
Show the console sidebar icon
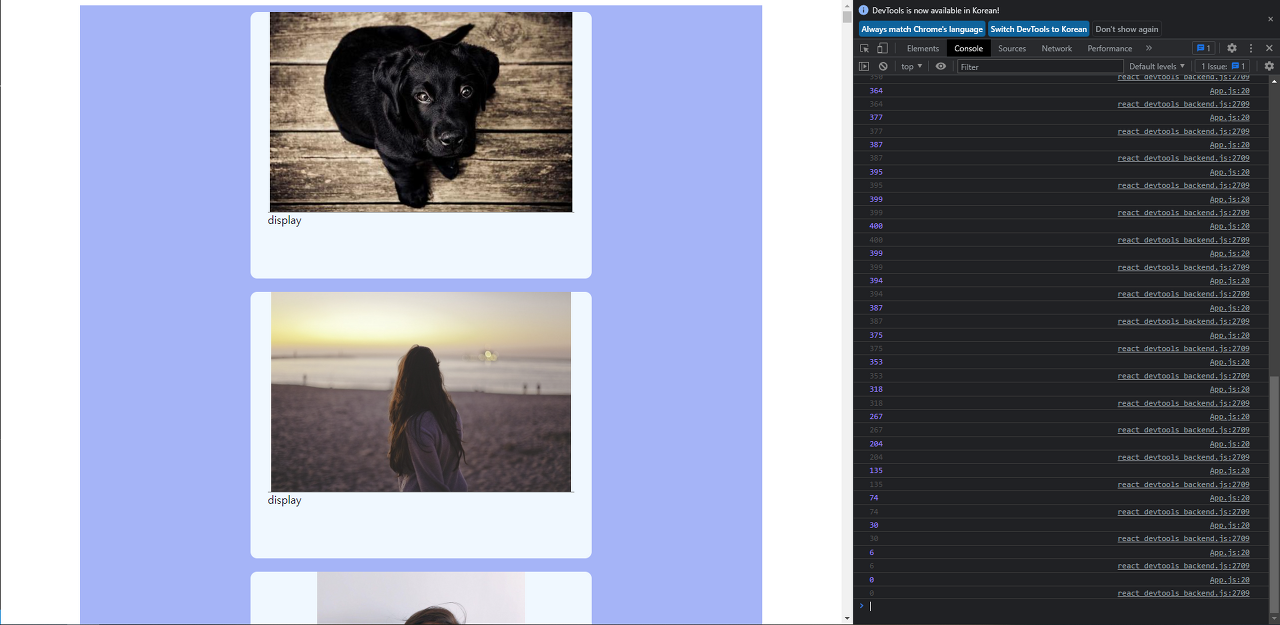(864, 66)
